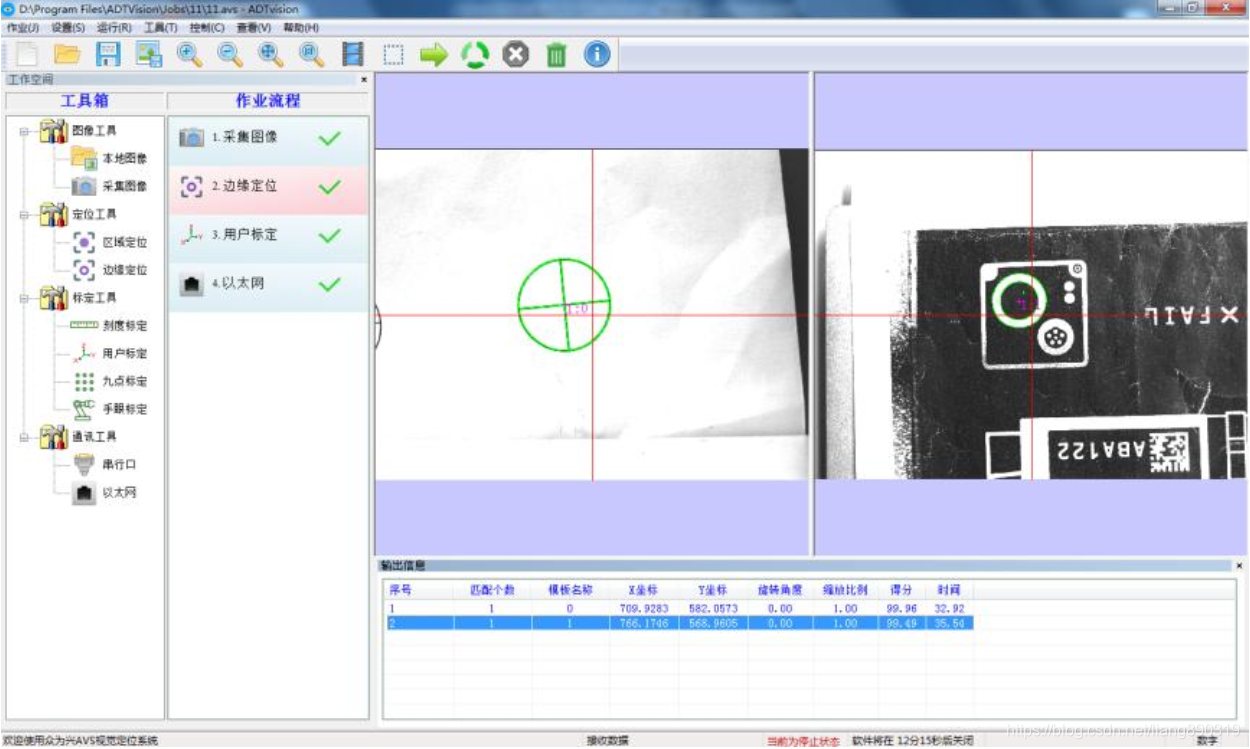Screen dimensions: 1250x749
Task: Select the zoom out magnifier icon
Action: click(229, 56)
